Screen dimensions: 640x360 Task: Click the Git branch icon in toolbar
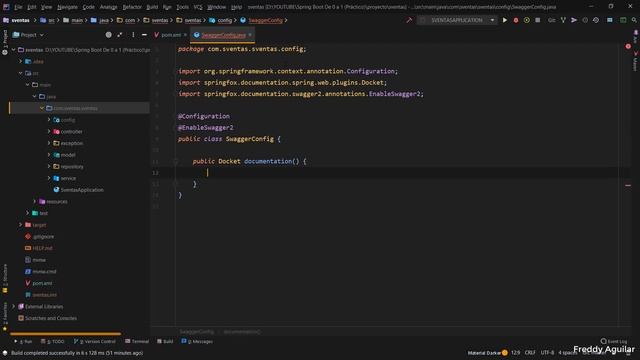[563, 20]
